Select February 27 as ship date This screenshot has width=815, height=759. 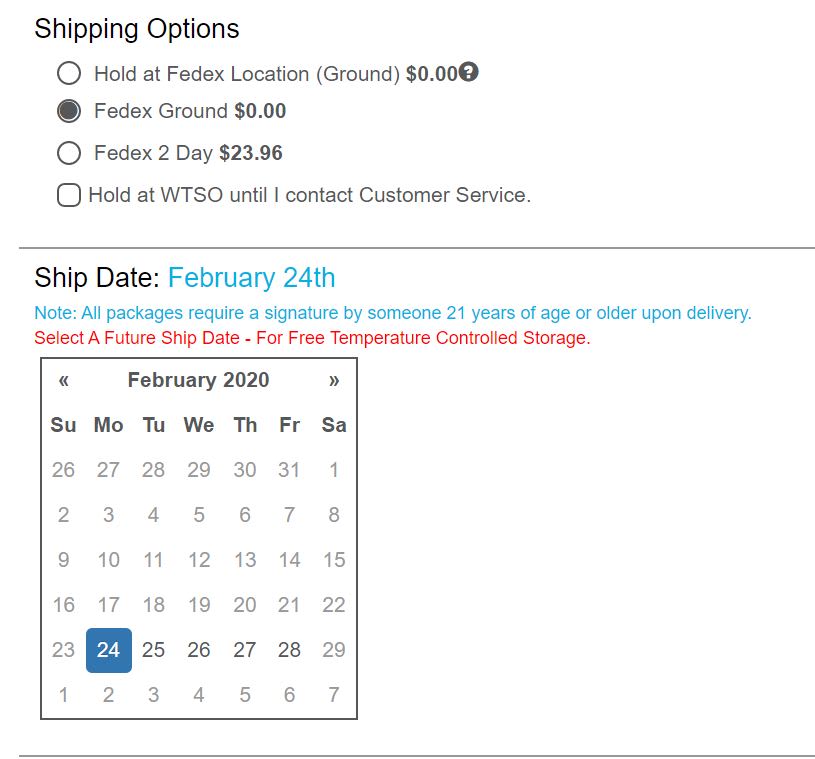(x=245, y=650)
